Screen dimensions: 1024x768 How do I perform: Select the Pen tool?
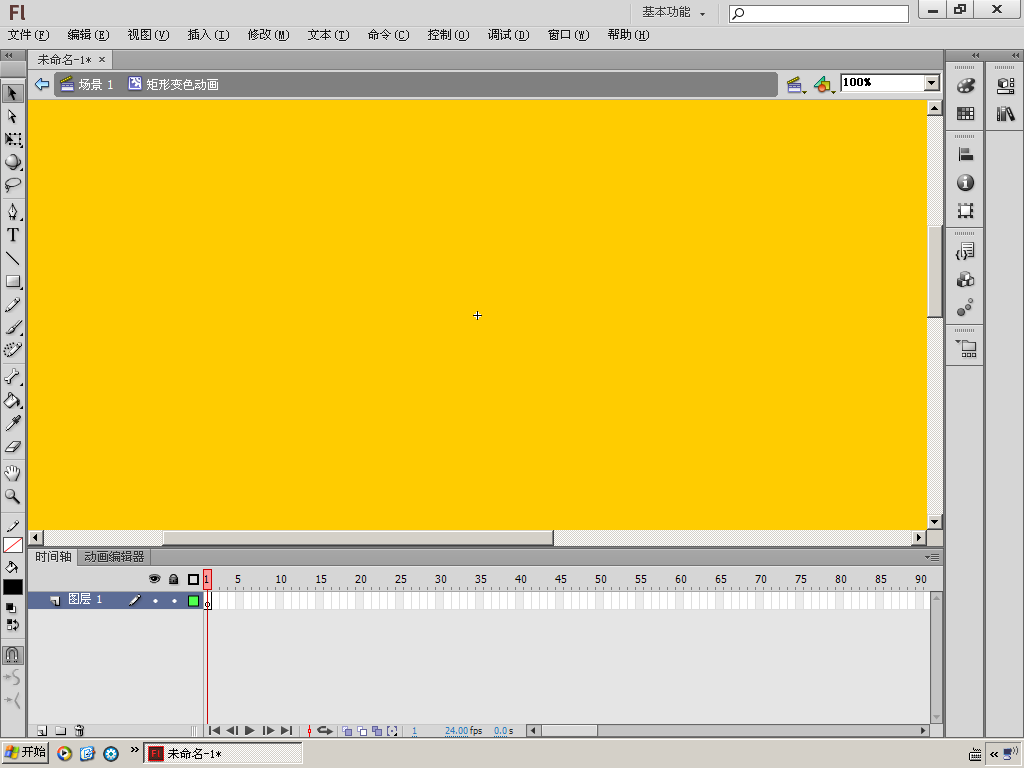point(12,212)
